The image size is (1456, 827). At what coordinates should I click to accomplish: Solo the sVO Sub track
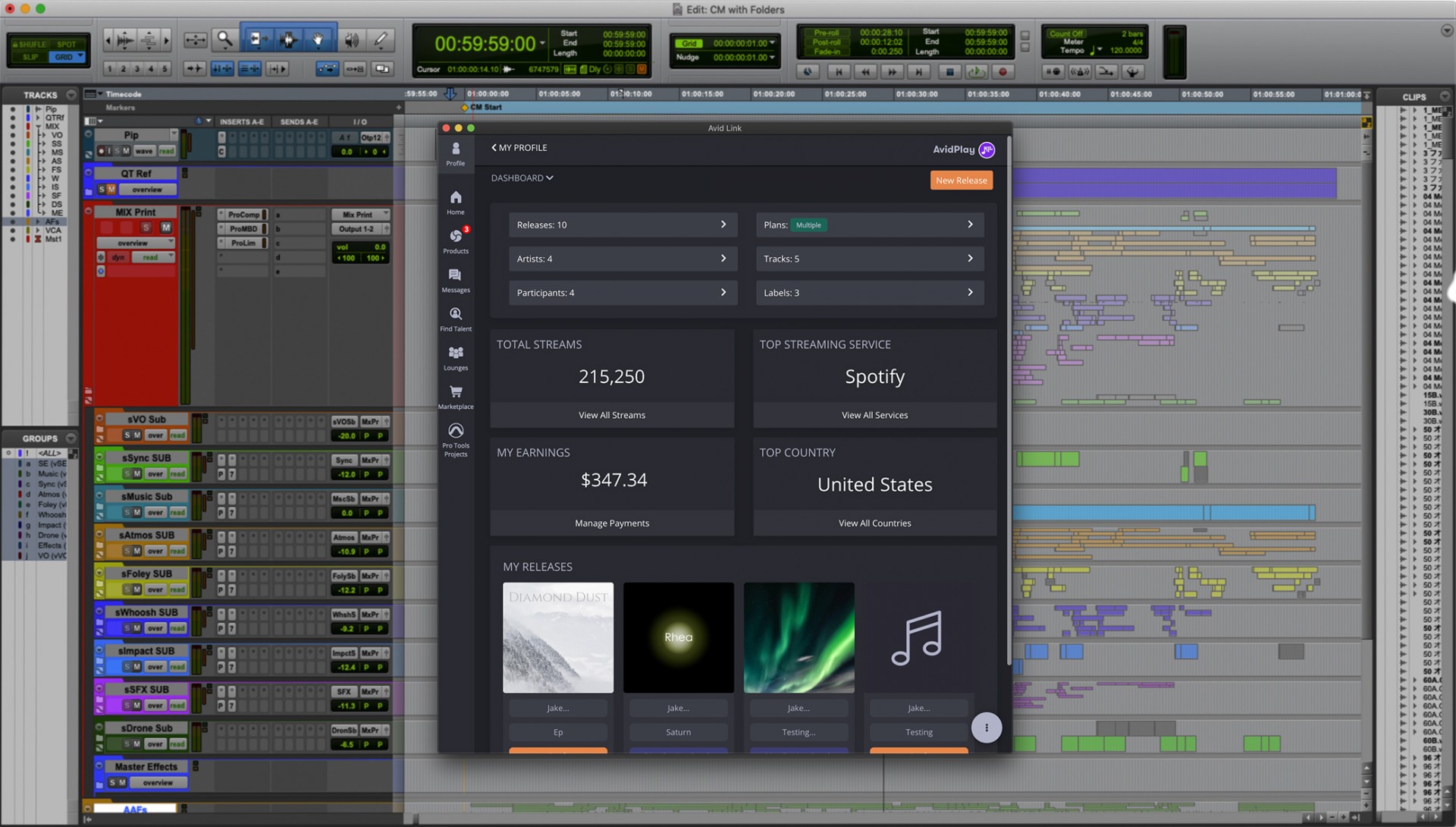pyautogui.click(x=127, y=436)
